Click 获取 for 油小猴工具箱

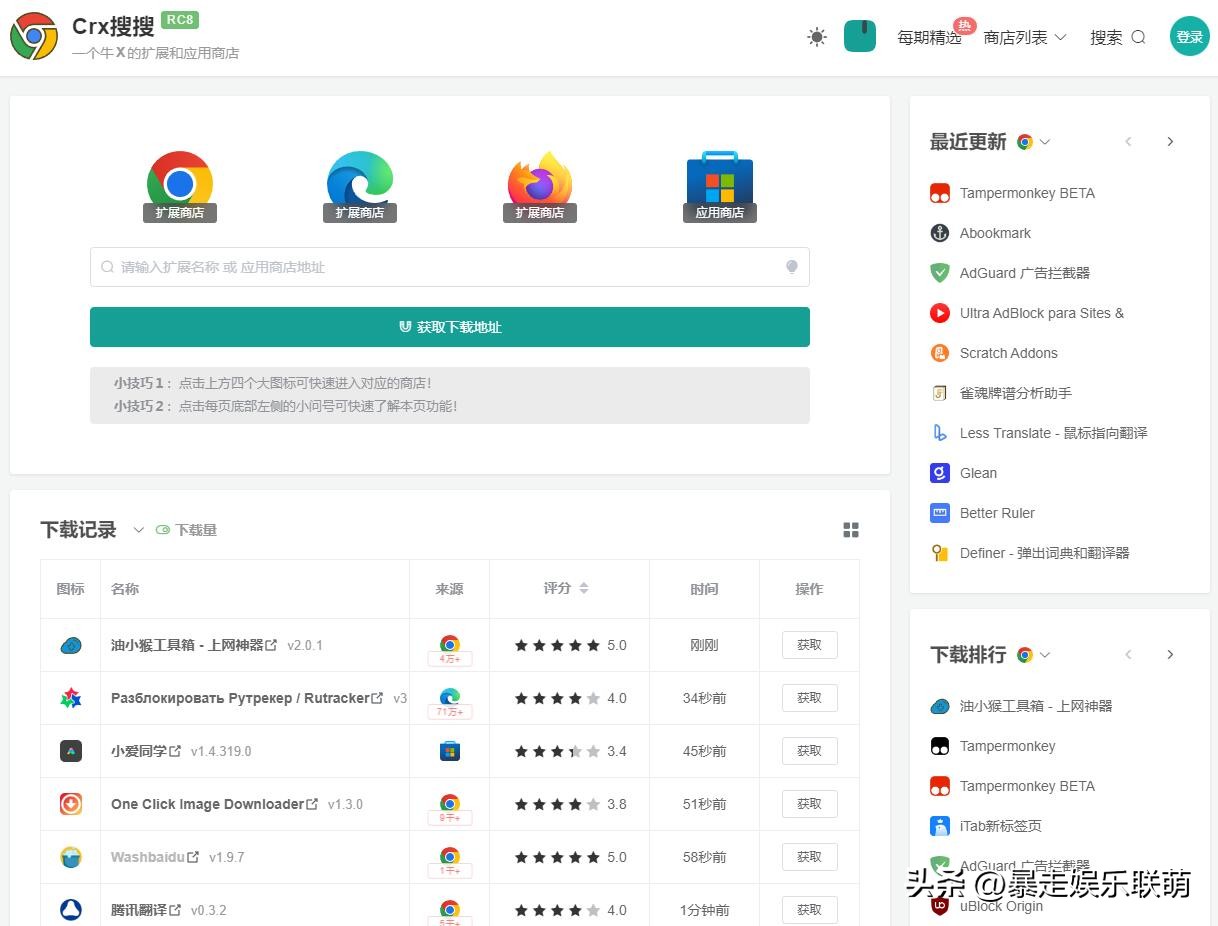[808, 645]
